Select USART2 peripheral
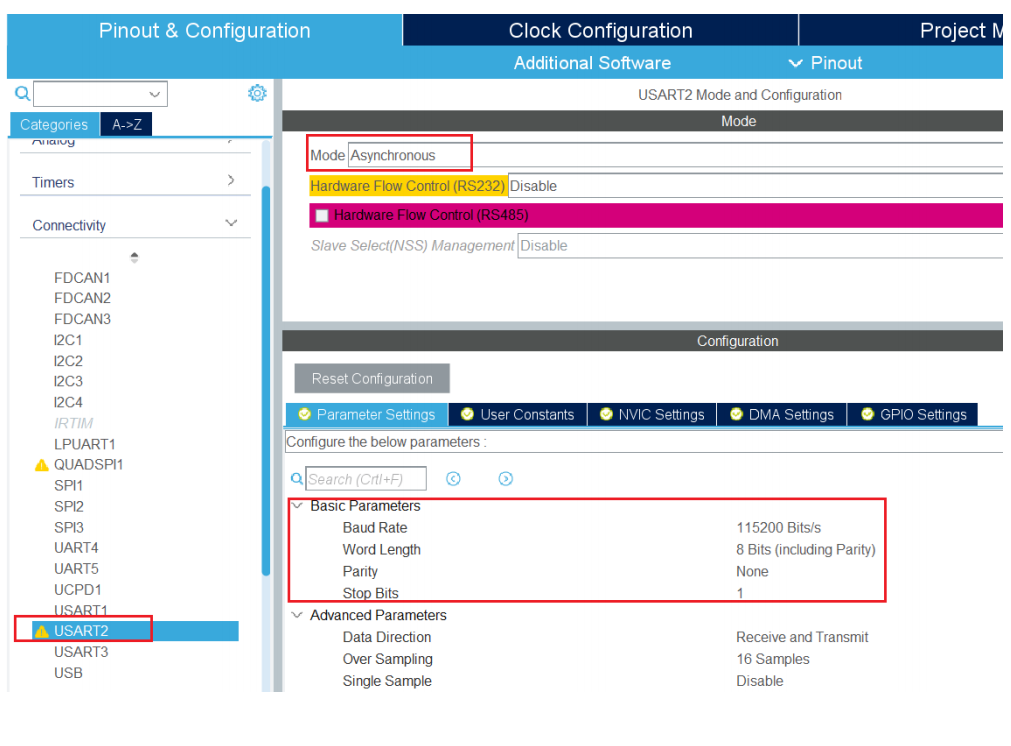The height and width of the screenshot is (746, 1011). [81, 631]
